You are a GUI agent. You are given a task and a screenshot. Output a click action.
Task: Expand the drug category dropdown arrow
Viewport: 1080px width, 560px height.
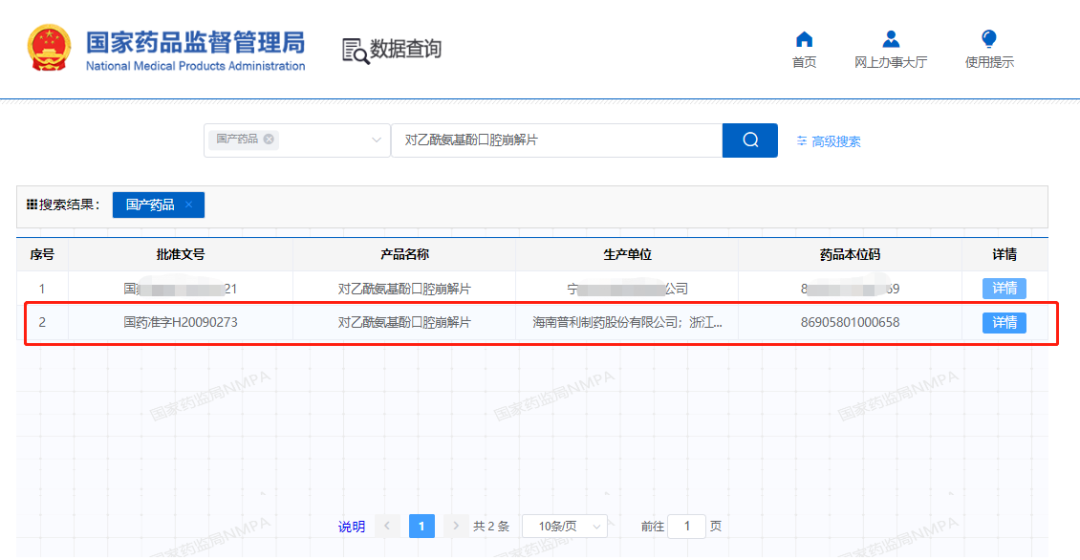(x=377, y=140)
